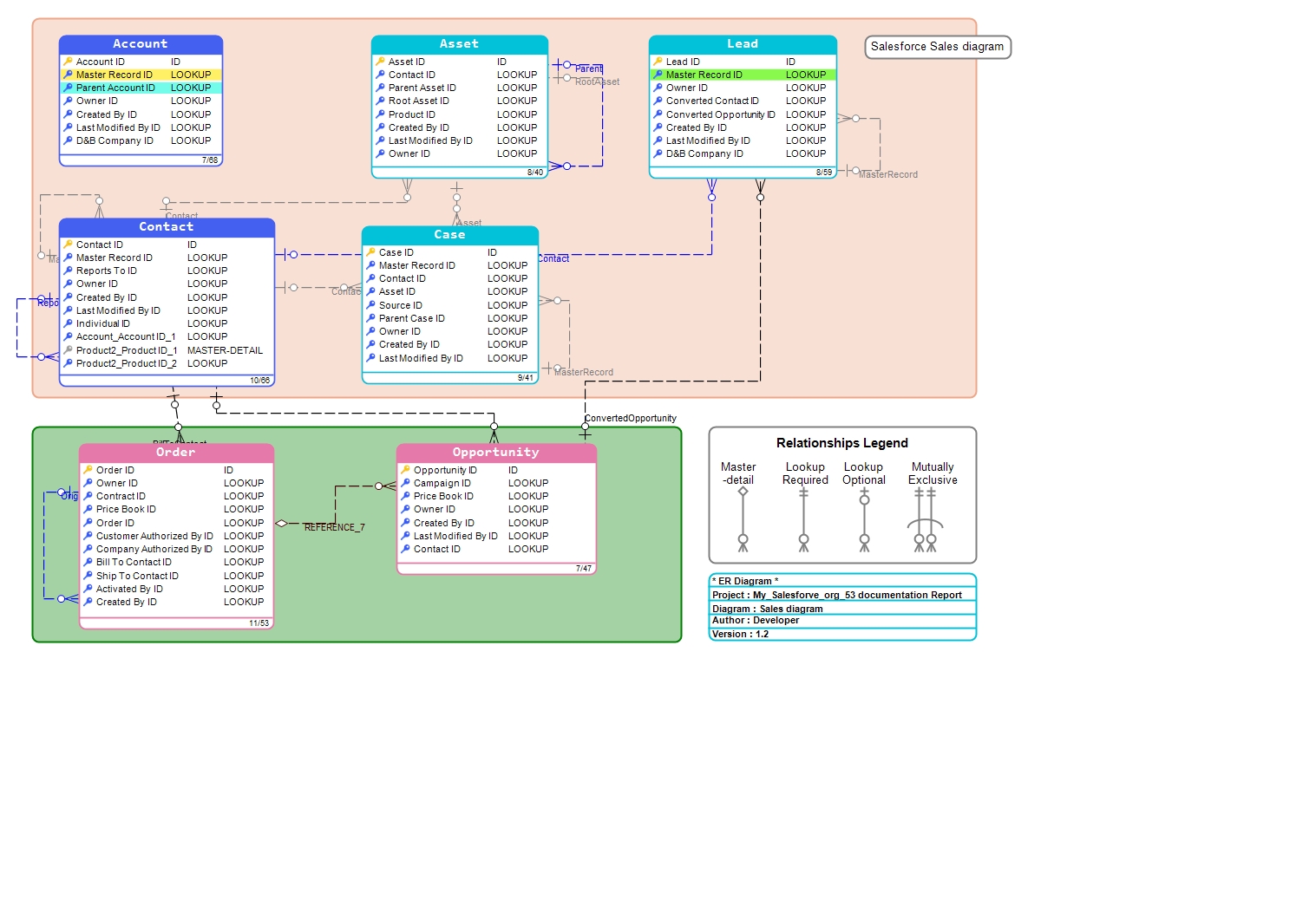Click the primary key icon of Account ID

[68, 62]
